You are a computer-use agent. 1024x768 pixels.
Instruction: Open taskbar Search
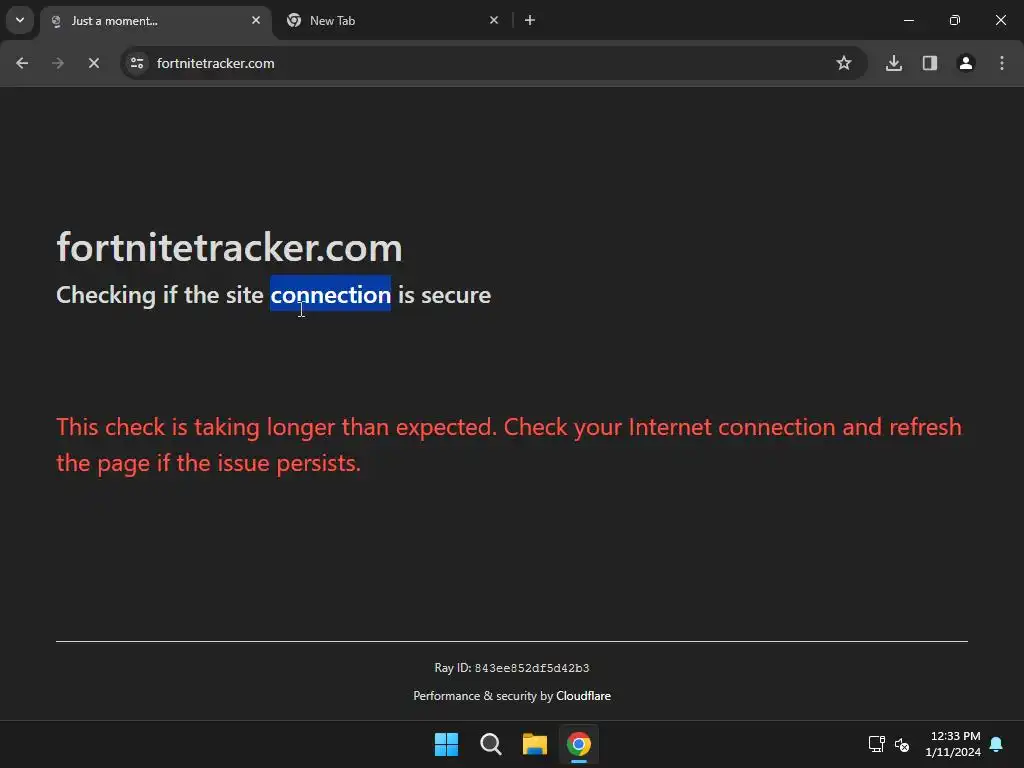(490, 744)
